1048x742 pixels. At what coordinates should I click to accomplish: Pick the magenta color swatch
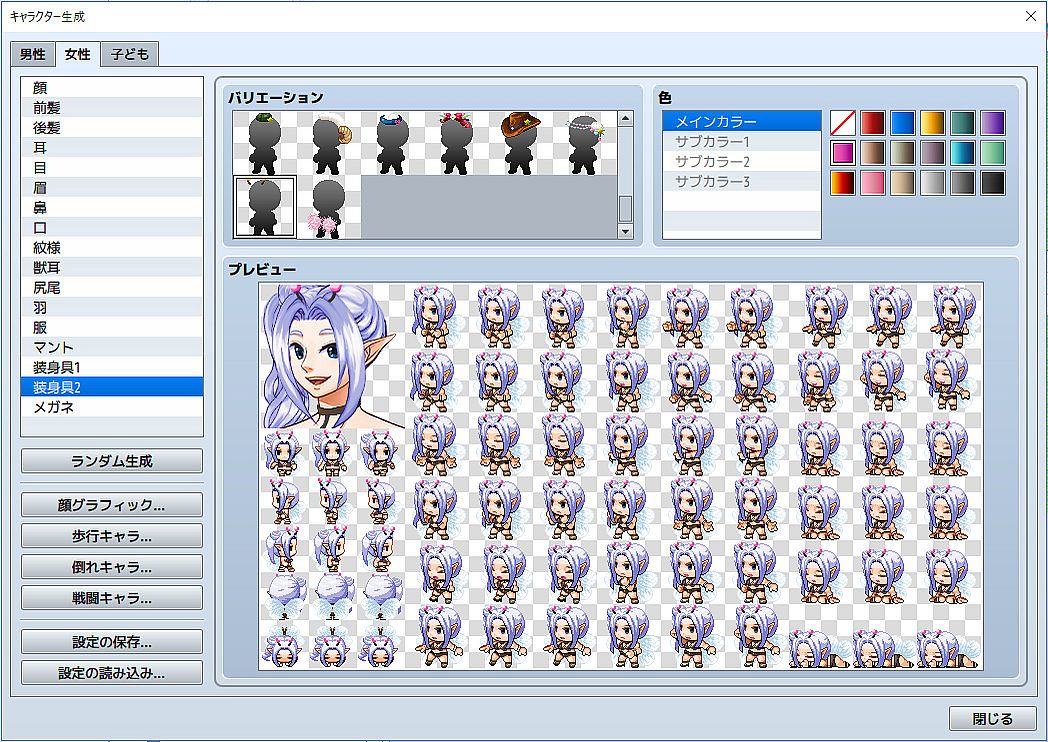click(x=843, y=153)
